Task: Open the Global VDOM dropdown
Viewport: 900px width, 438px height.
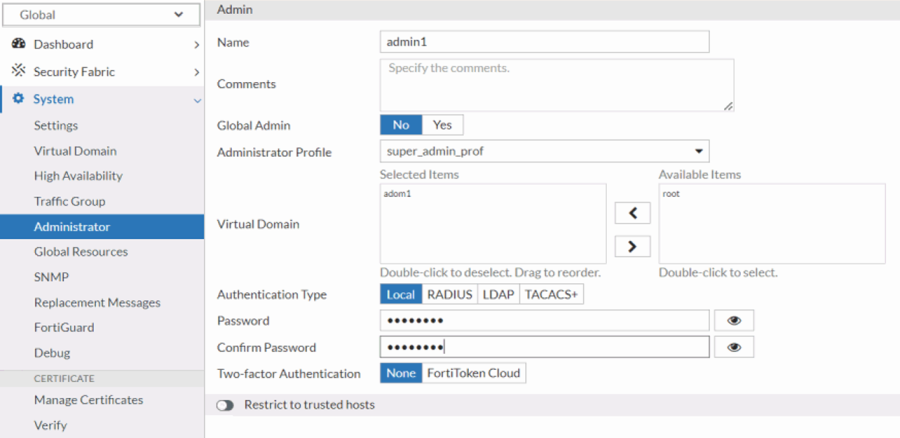Action: tap(102, 15)
